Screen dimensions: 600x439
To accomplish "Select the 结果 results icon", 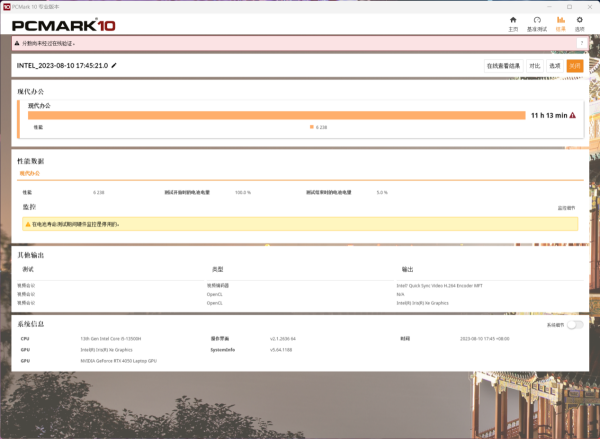I will tap(559, 21).
